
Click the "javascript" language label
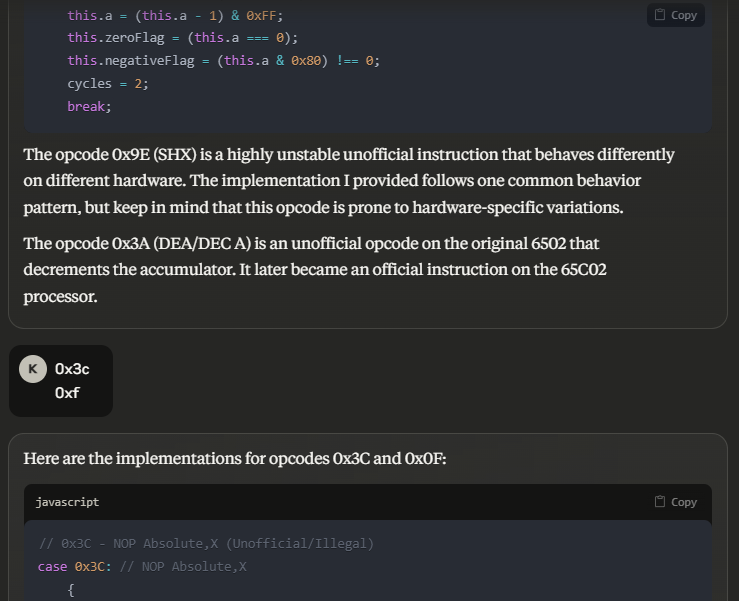(67, 502)
